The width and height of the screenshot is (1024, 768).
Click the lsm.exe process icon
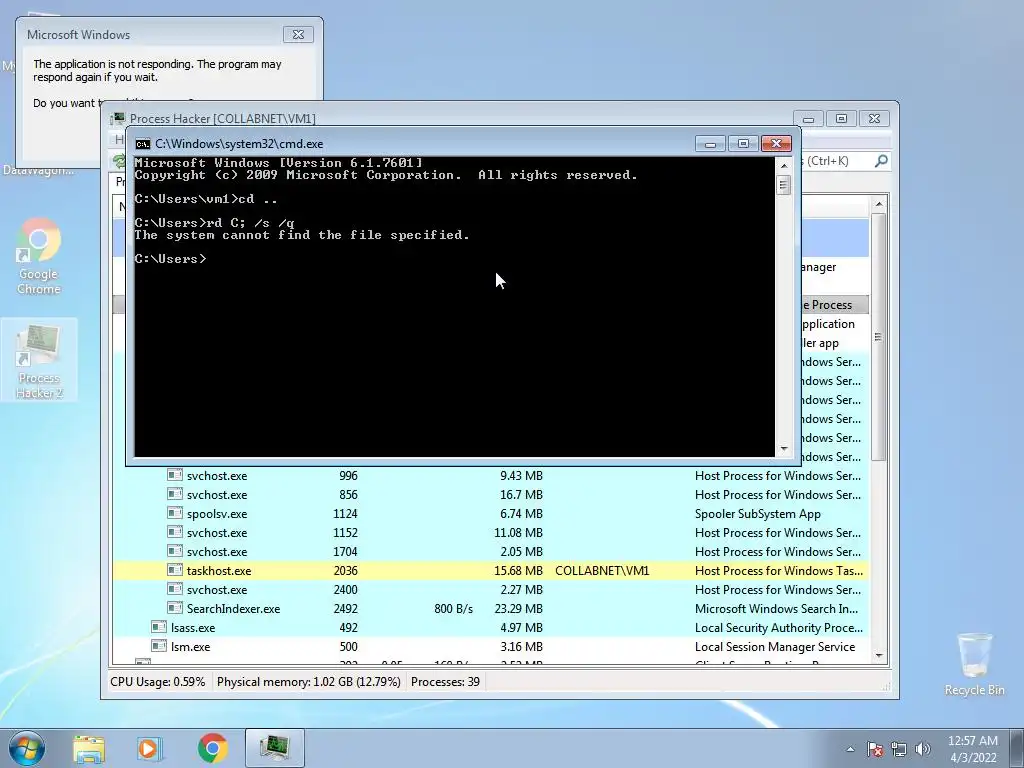[x=159, y=645]
